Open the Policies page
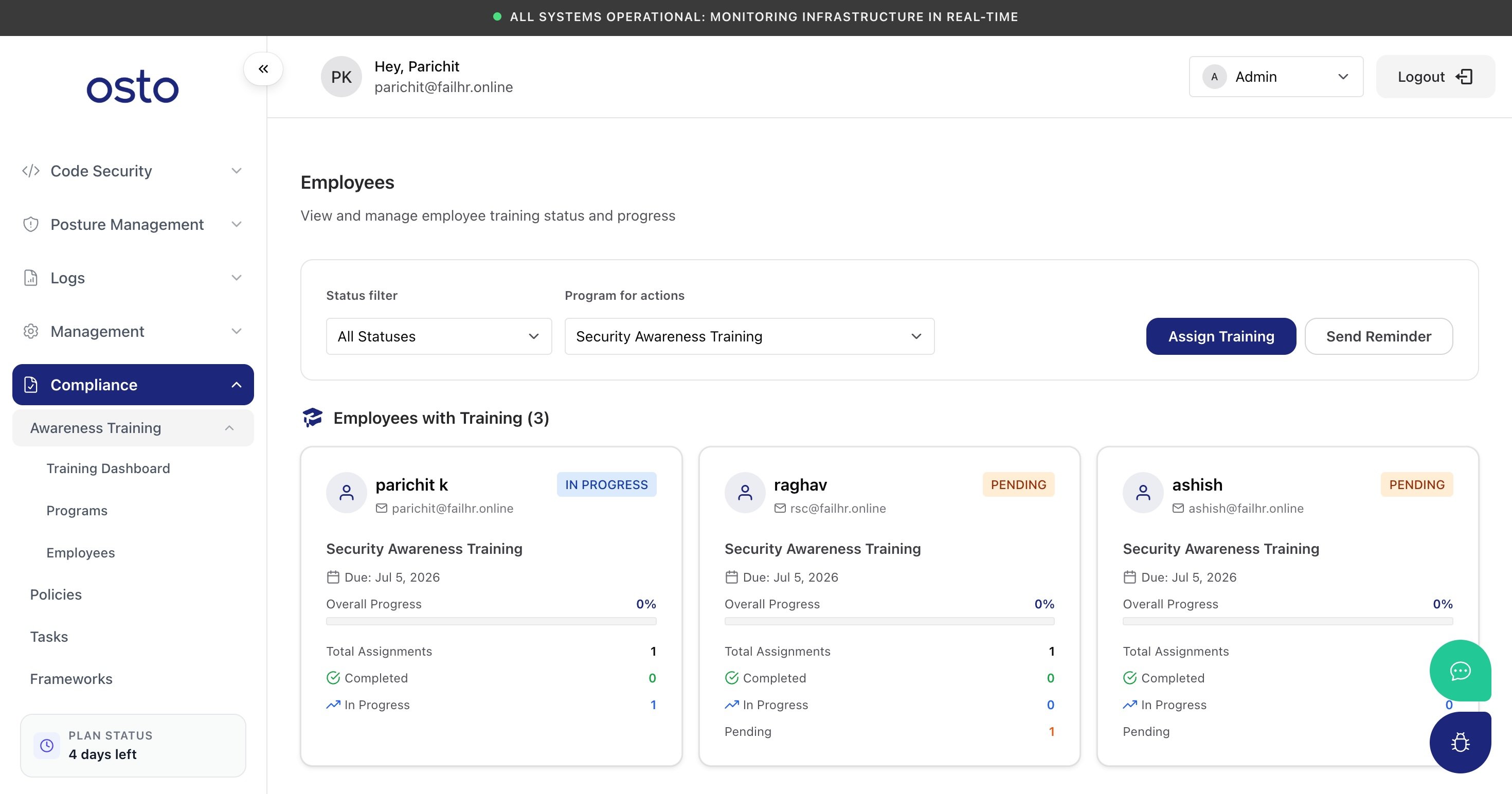This screenshot has height=794, width=1512. tap(56, 594)
